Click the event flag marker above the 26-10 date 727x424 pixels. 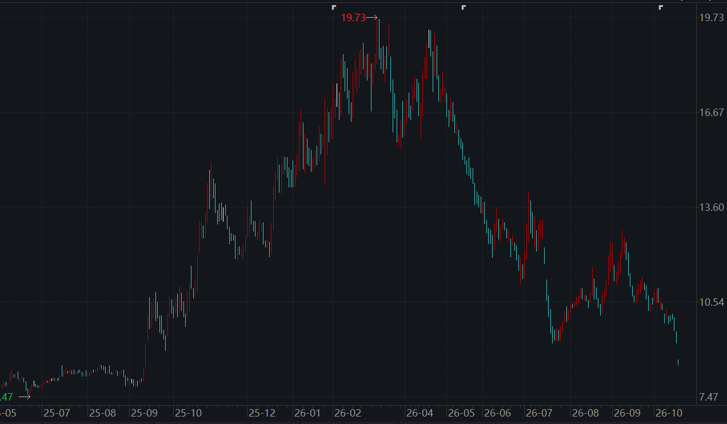[661, 7]
